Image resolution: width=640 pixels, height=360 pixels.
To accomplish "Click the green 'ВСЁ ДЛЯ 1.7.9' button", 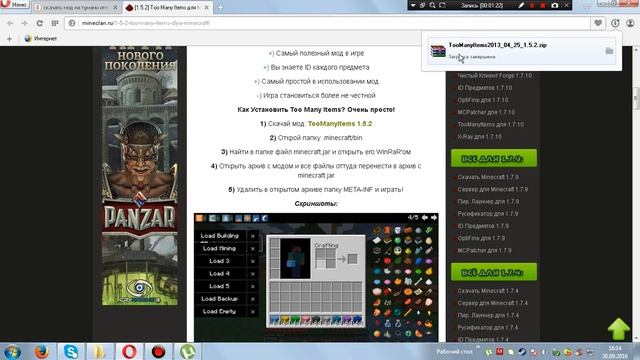I will click(494, 158).
